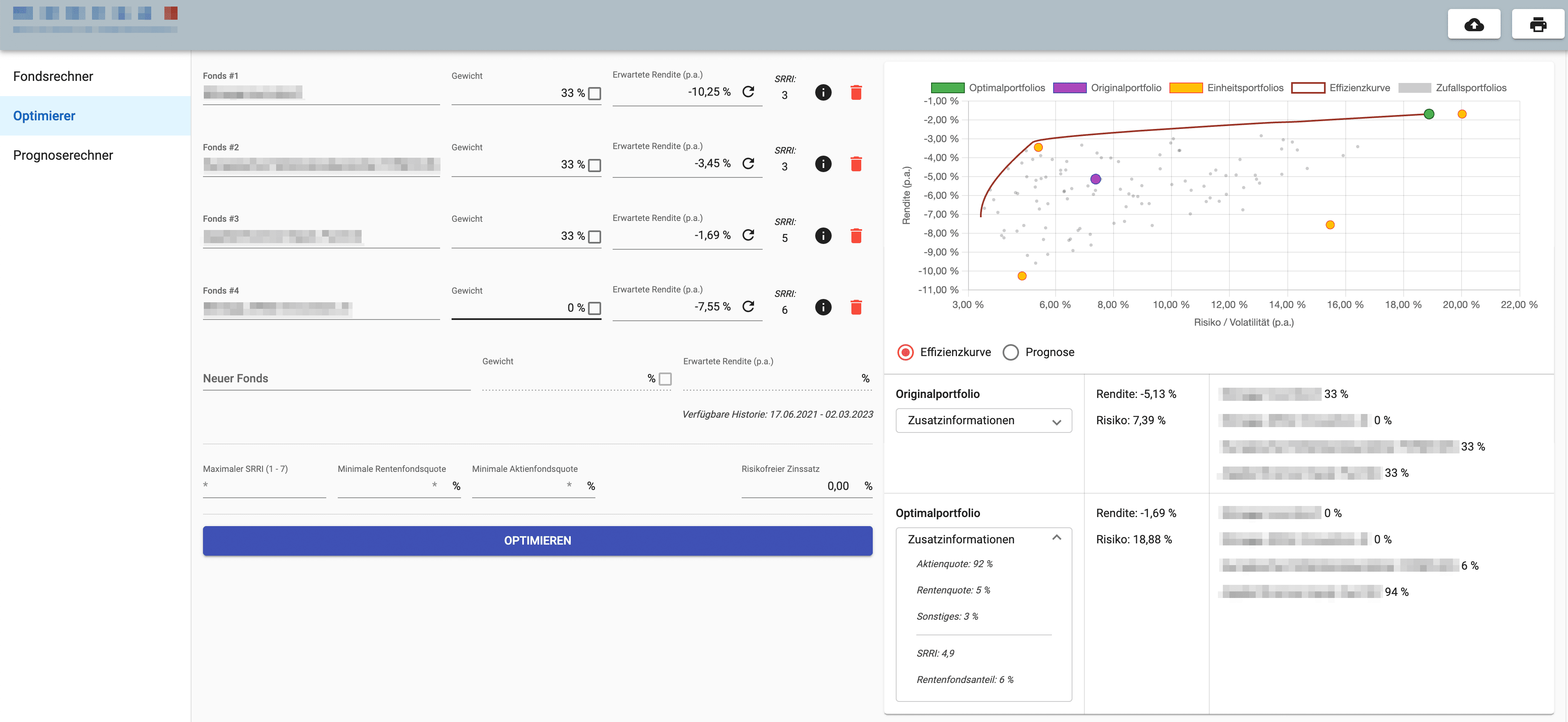Reset expected return for Fonds #3

(748, 235)
